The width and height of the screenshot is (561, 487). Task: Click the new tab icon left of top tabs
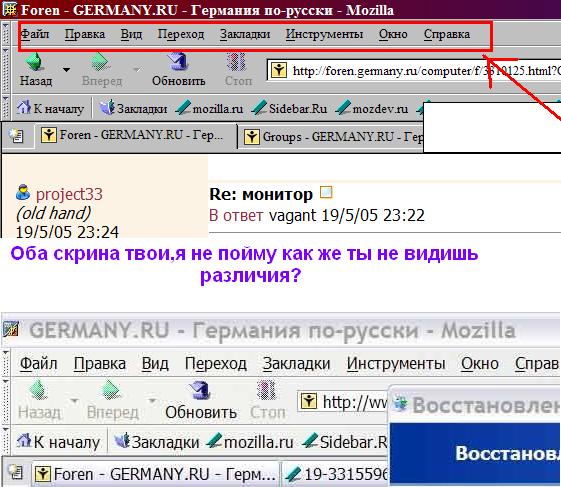click(16, 135)
